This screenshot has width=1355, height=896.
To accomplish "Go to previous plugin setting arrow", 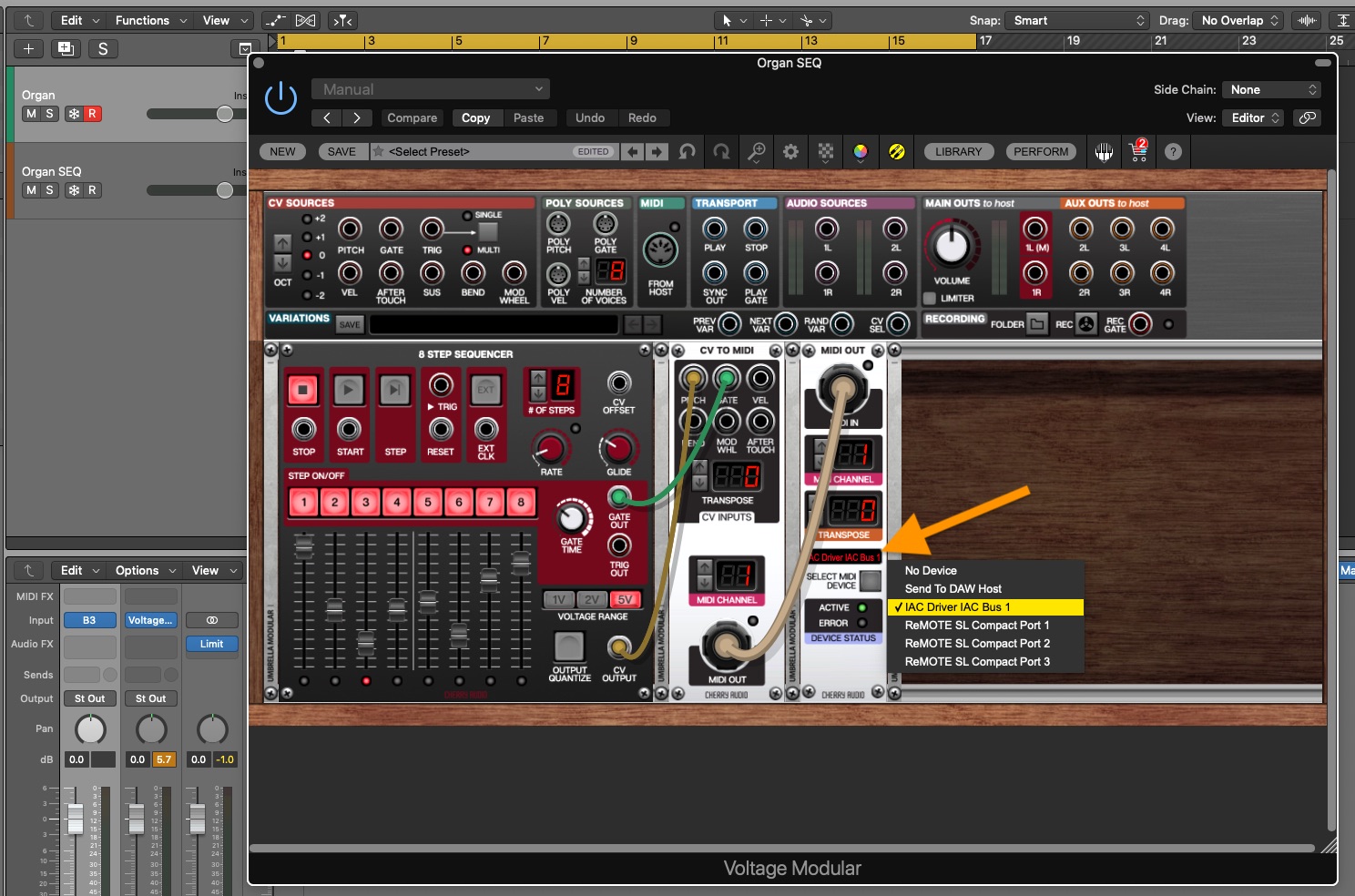I will pos(327,117).
